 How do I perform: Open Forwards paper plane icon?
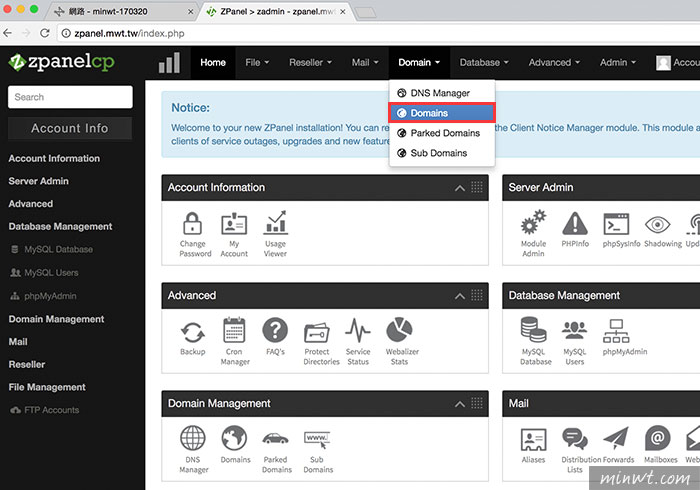coord(616,438)
